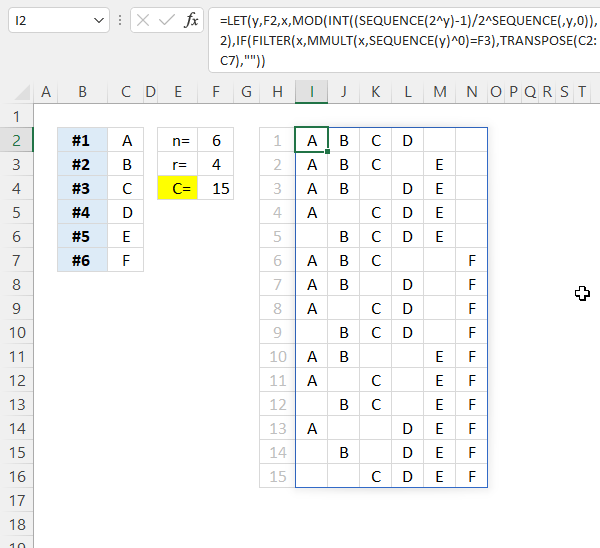600x548 pixels.
Task: Select active cell I2 containing A
Action: click(x=311, y=140)
